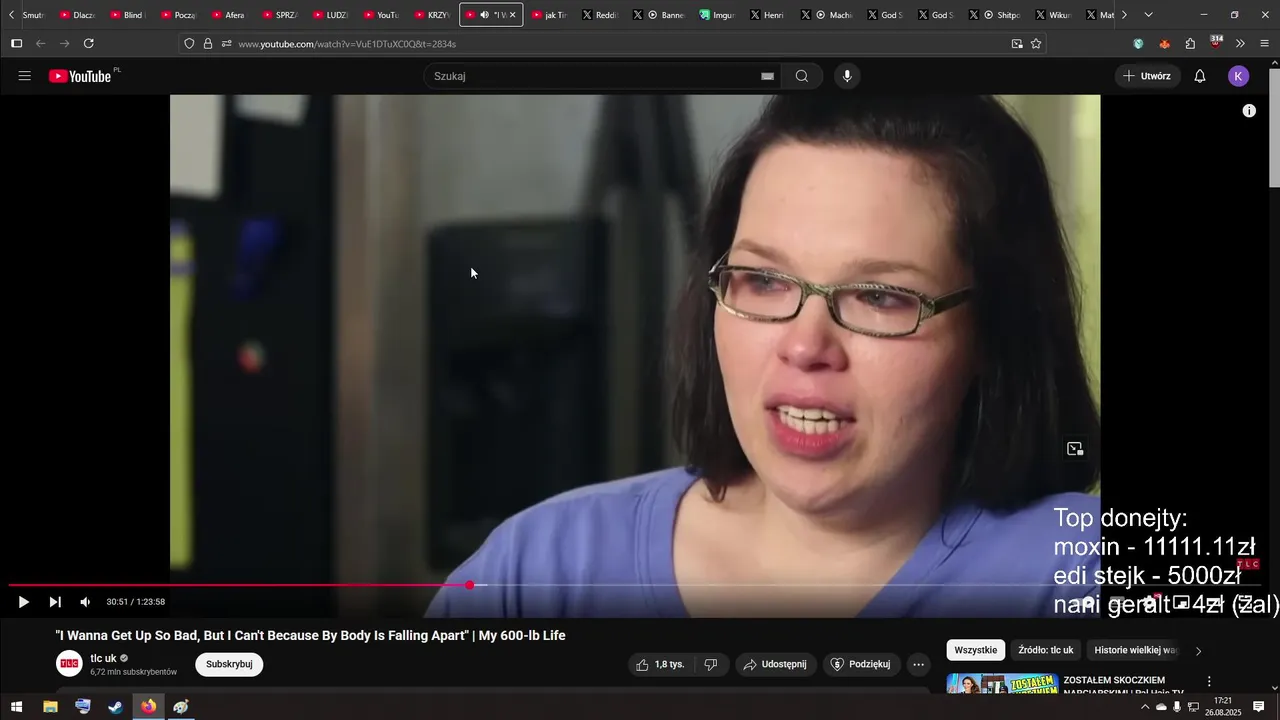Image resolution: width=1280 pixels, height=720 pixels.
Task: Go forward one page in browser
Action: point(64,44)
